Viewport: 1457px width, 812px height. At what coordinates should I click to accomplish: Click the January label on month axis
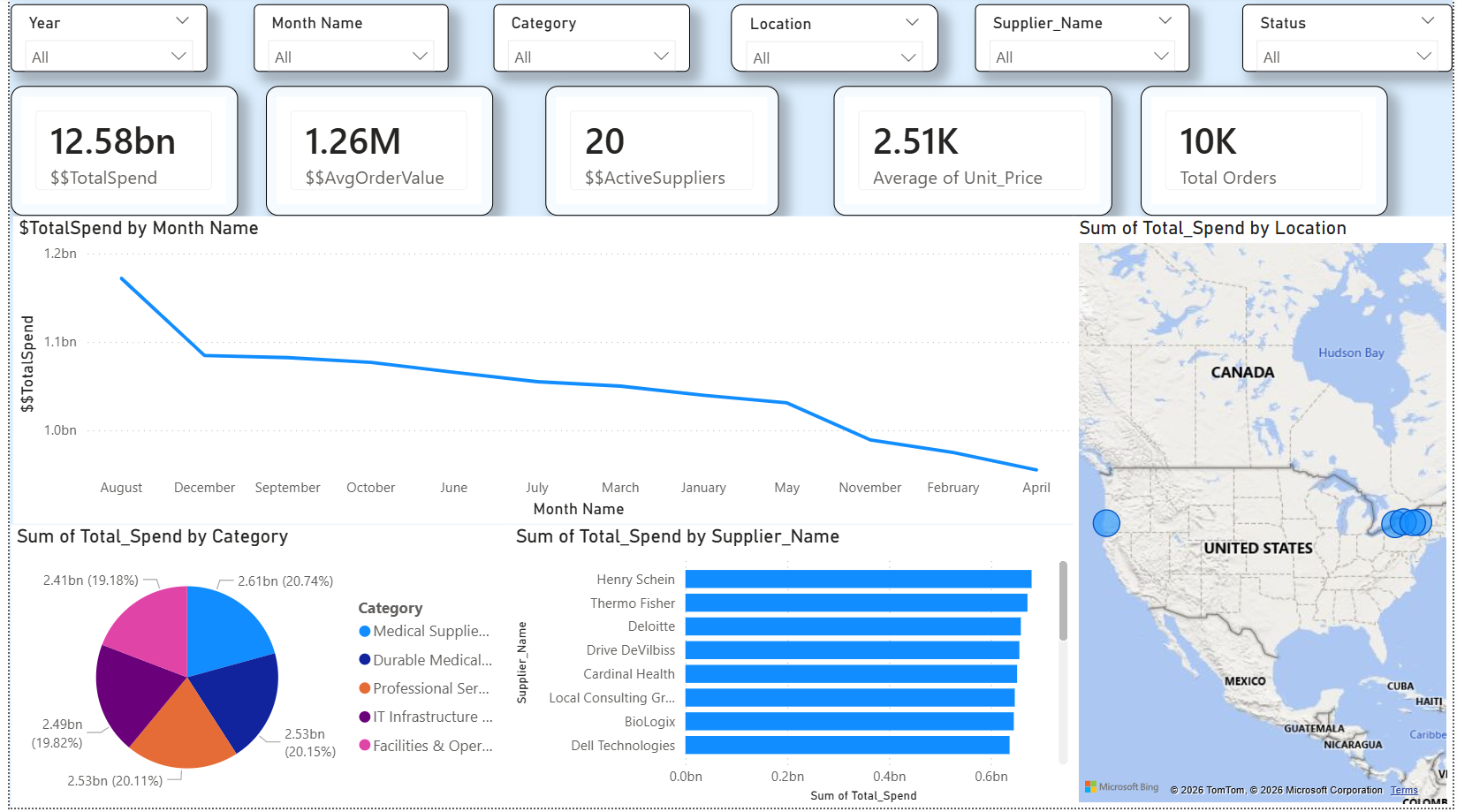(703, 488)
